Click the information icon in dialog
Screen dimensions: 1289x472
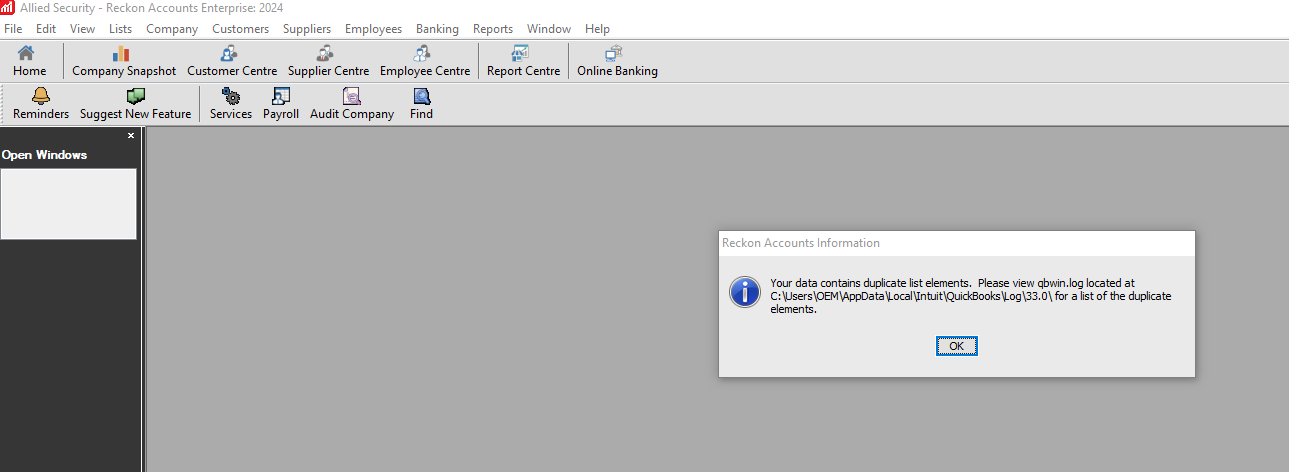pos(746,292)
